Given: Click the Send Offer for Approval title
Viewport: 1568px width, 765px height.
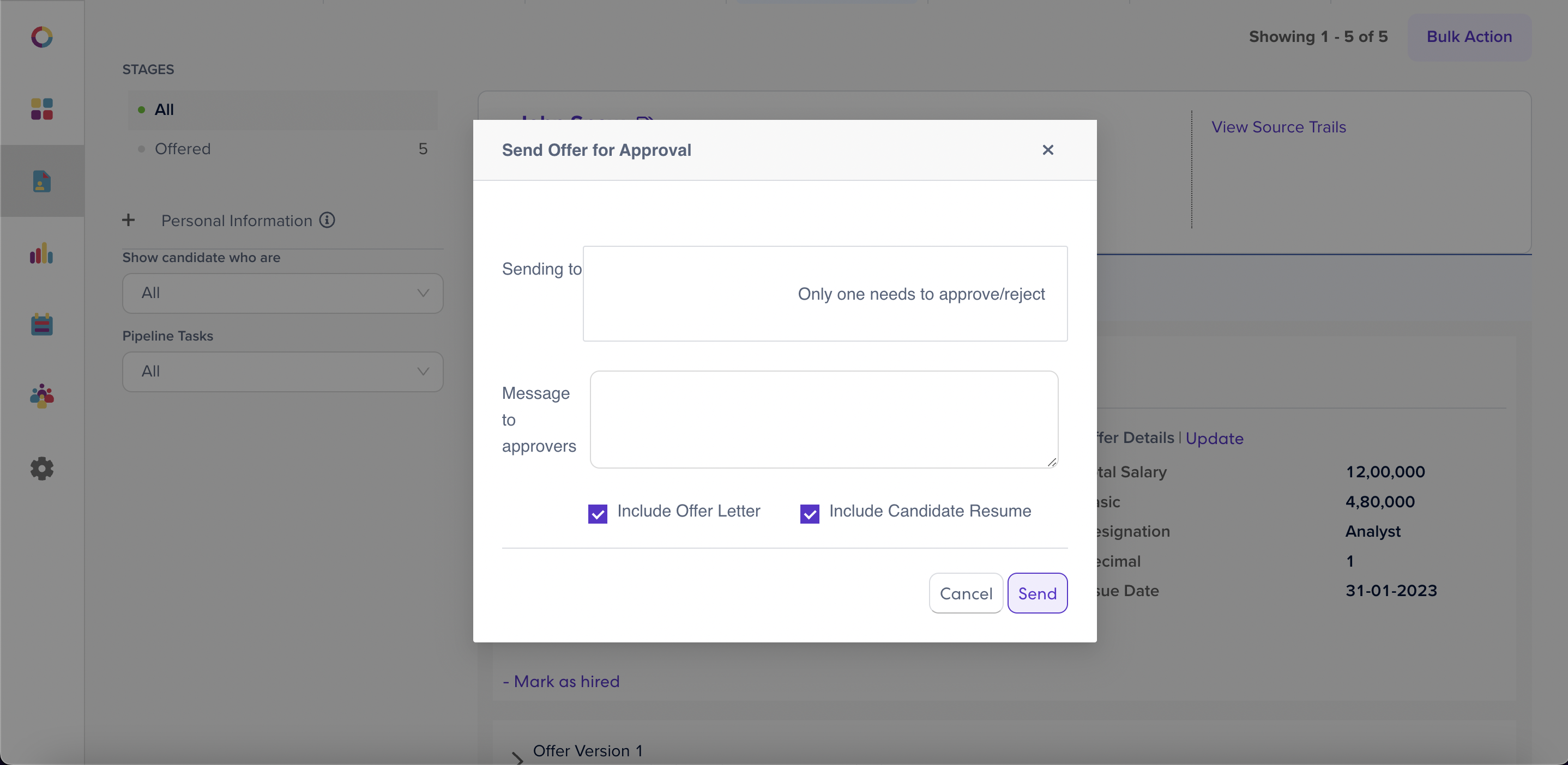Looking at the screenshot, I should [x=596, y=150].
